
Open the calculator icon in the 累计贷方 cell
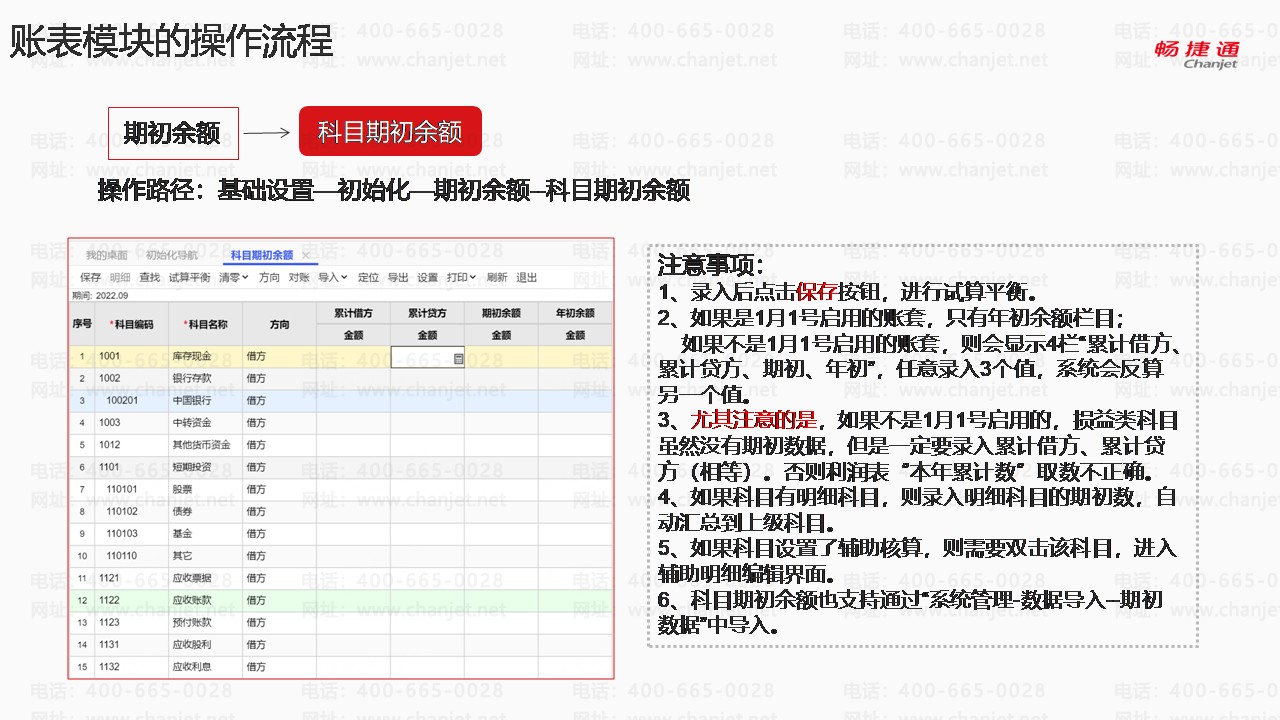click(x=458, y=357)
